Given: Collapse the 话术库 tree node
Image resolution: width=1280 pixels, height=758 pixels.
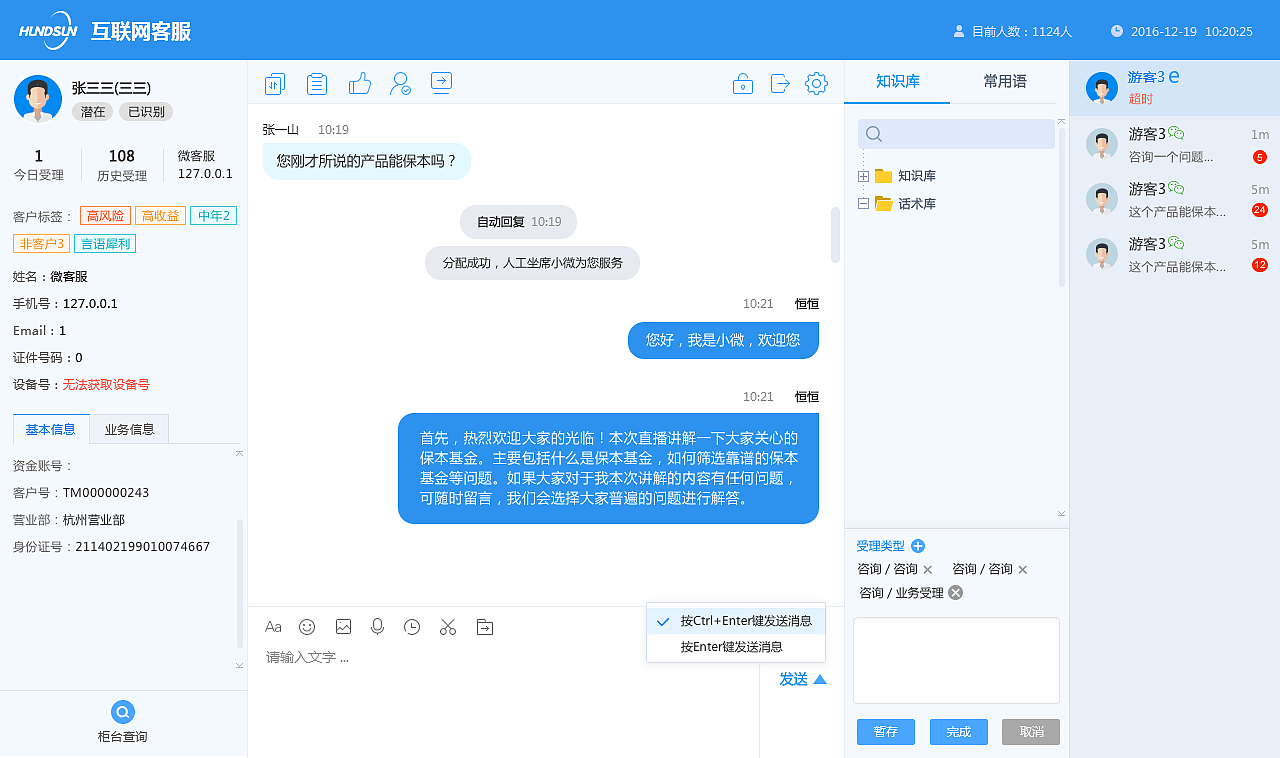Looking at the screenshot, I should [861, 203].
